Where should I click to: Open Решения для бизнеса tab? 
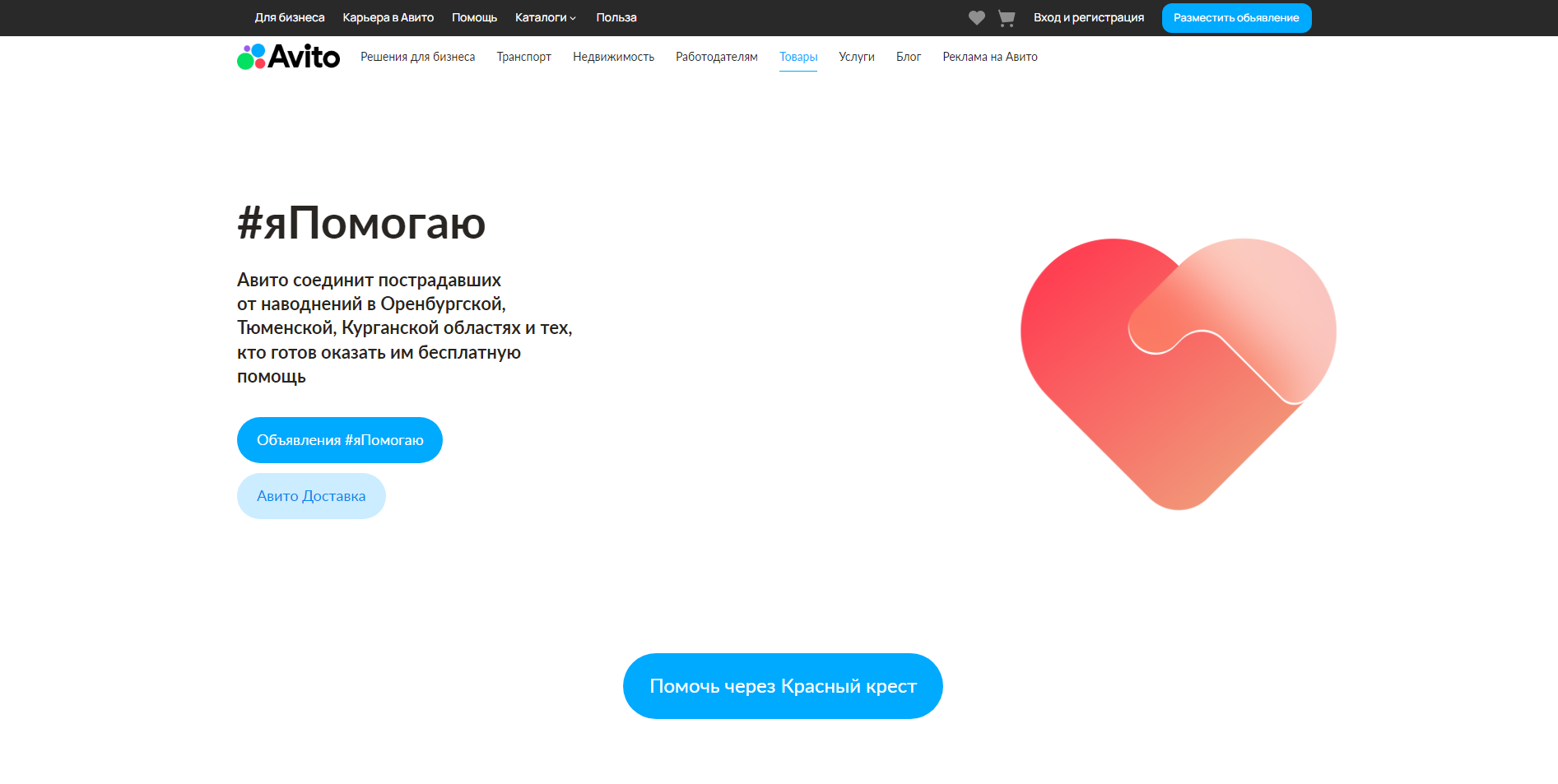[x=417, y=57]
